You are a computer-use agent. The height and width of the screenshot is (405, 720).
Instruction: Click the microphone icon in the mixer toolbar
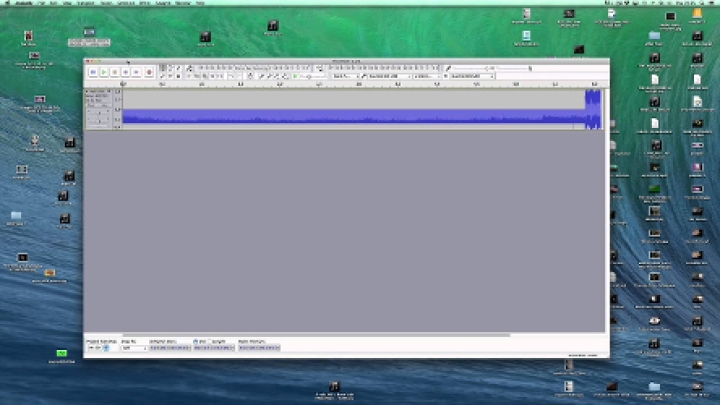[x=448, y=68]
